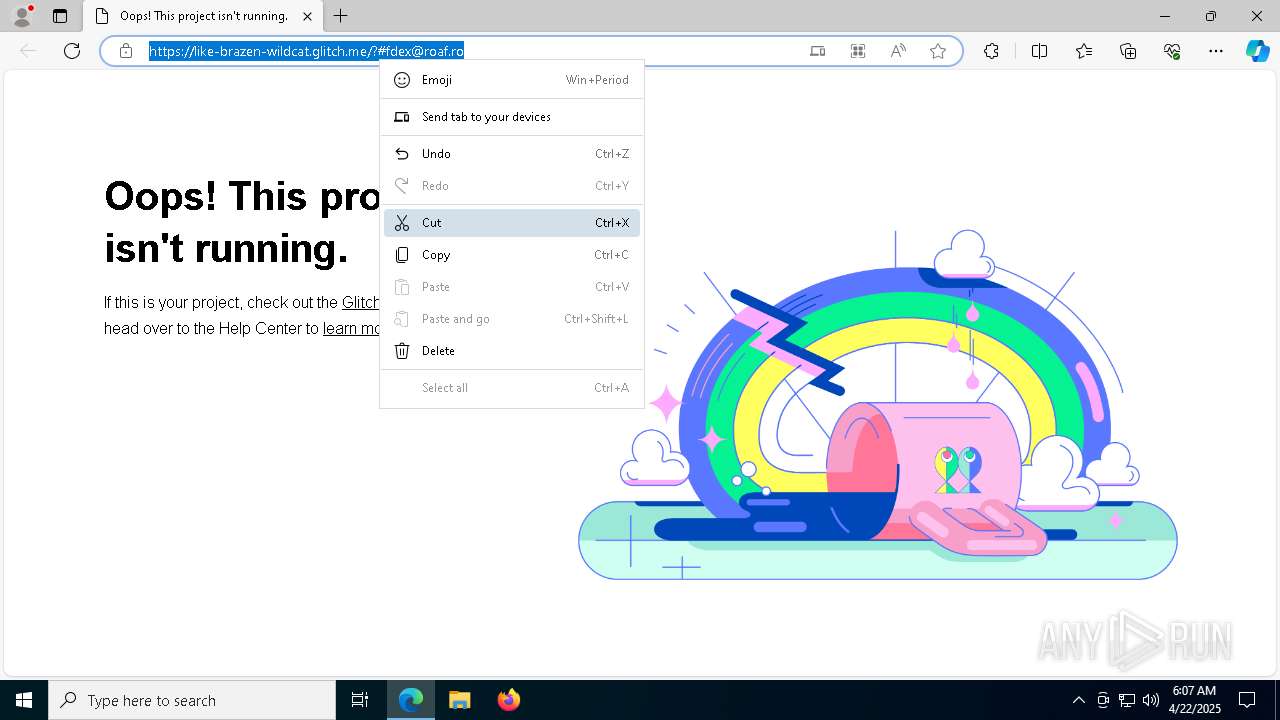Choose Undo in the context menu

pos(512,154)
